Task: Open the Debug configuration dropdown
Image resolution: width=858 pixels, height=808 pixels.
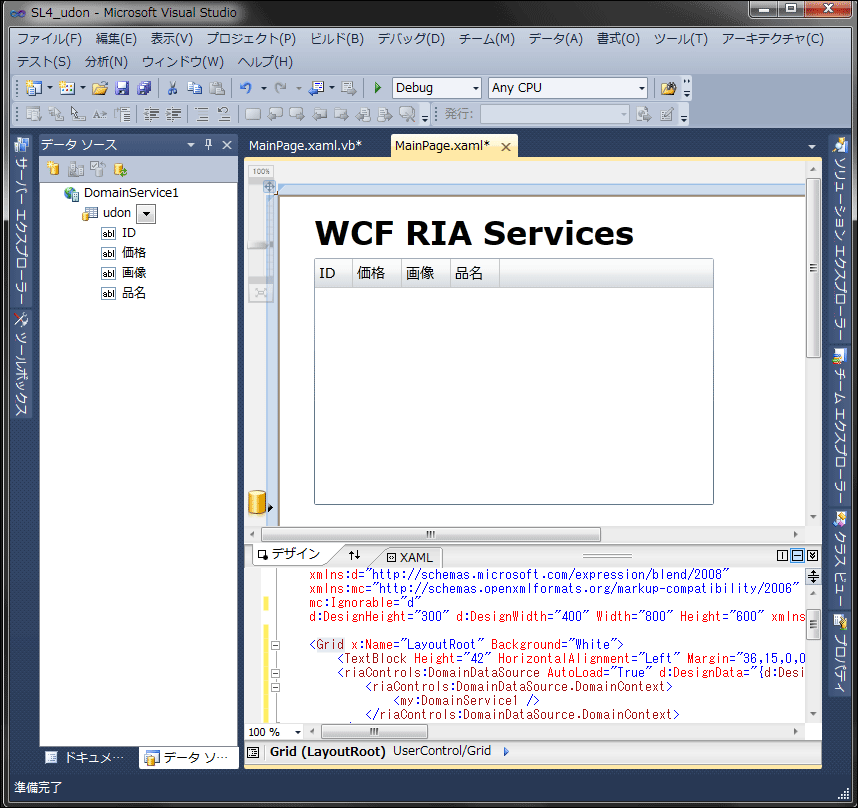Action: pos(476,88)
